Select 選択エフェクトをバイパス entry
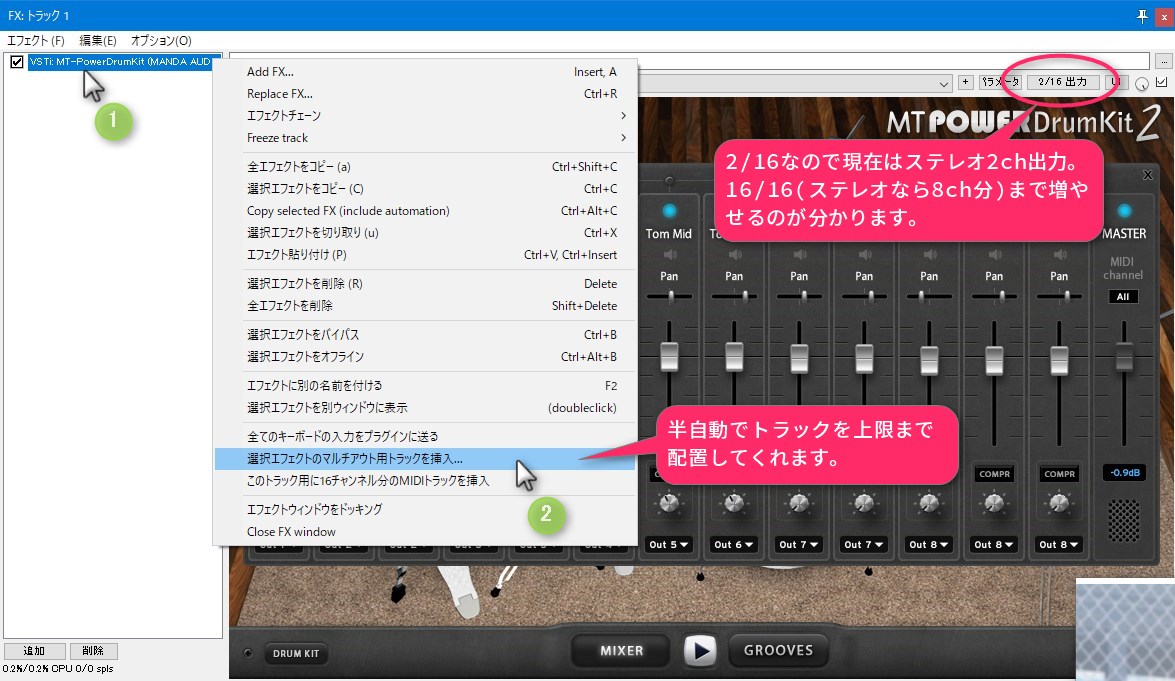Viewport: 1175px width, 681px height. pyautogui.click(x=426, y=334)
